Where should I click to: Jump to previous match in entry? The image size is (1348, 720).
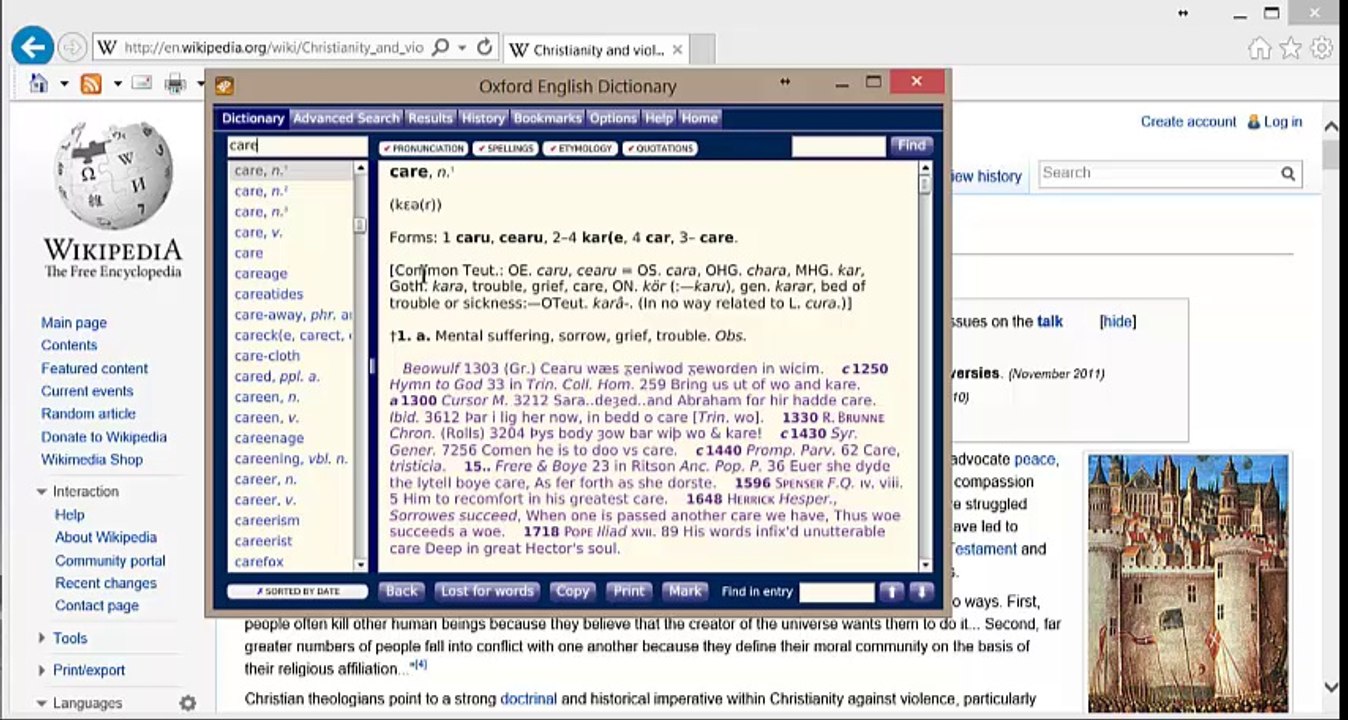point(890,592)
